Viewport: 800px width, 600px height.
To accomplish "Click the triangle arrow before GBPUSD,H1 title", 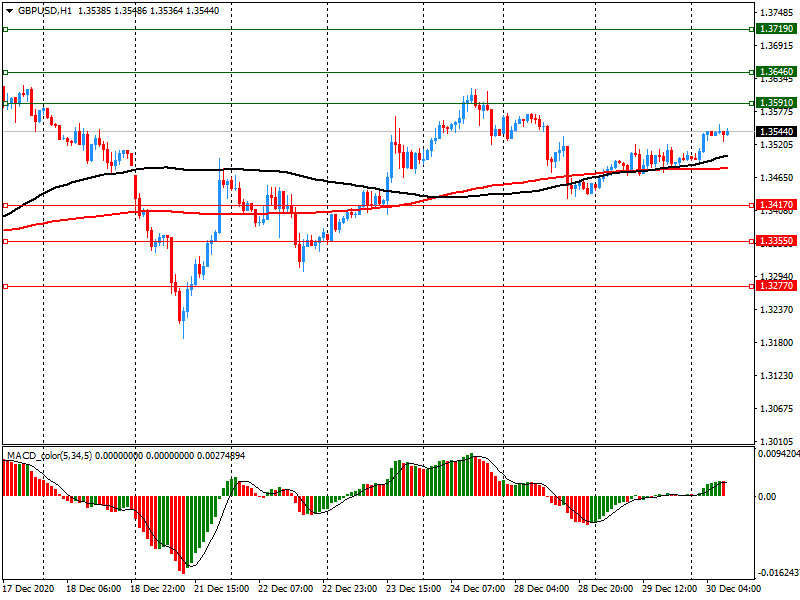I will 8,10.
